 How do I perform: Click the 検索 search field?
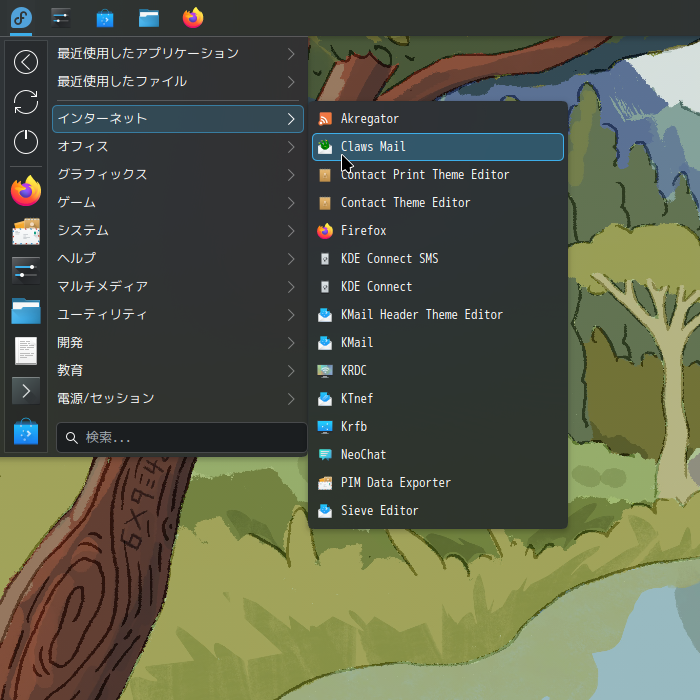coord(182,438)
